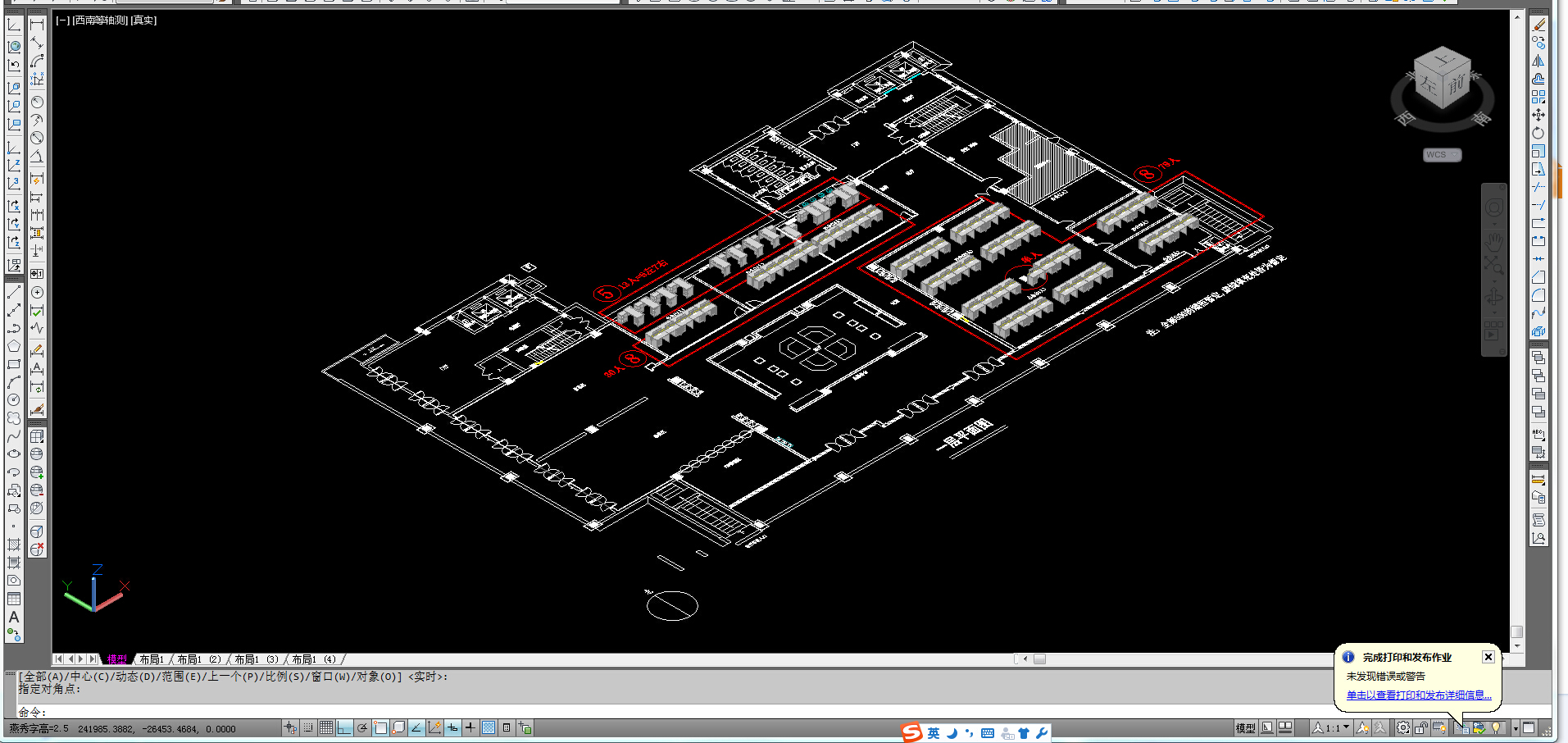Open annotation scale 1:1 dropdown
The width and height of the screenshot is (1568, 743).
pyautogui.click(x=1331, y=727)
